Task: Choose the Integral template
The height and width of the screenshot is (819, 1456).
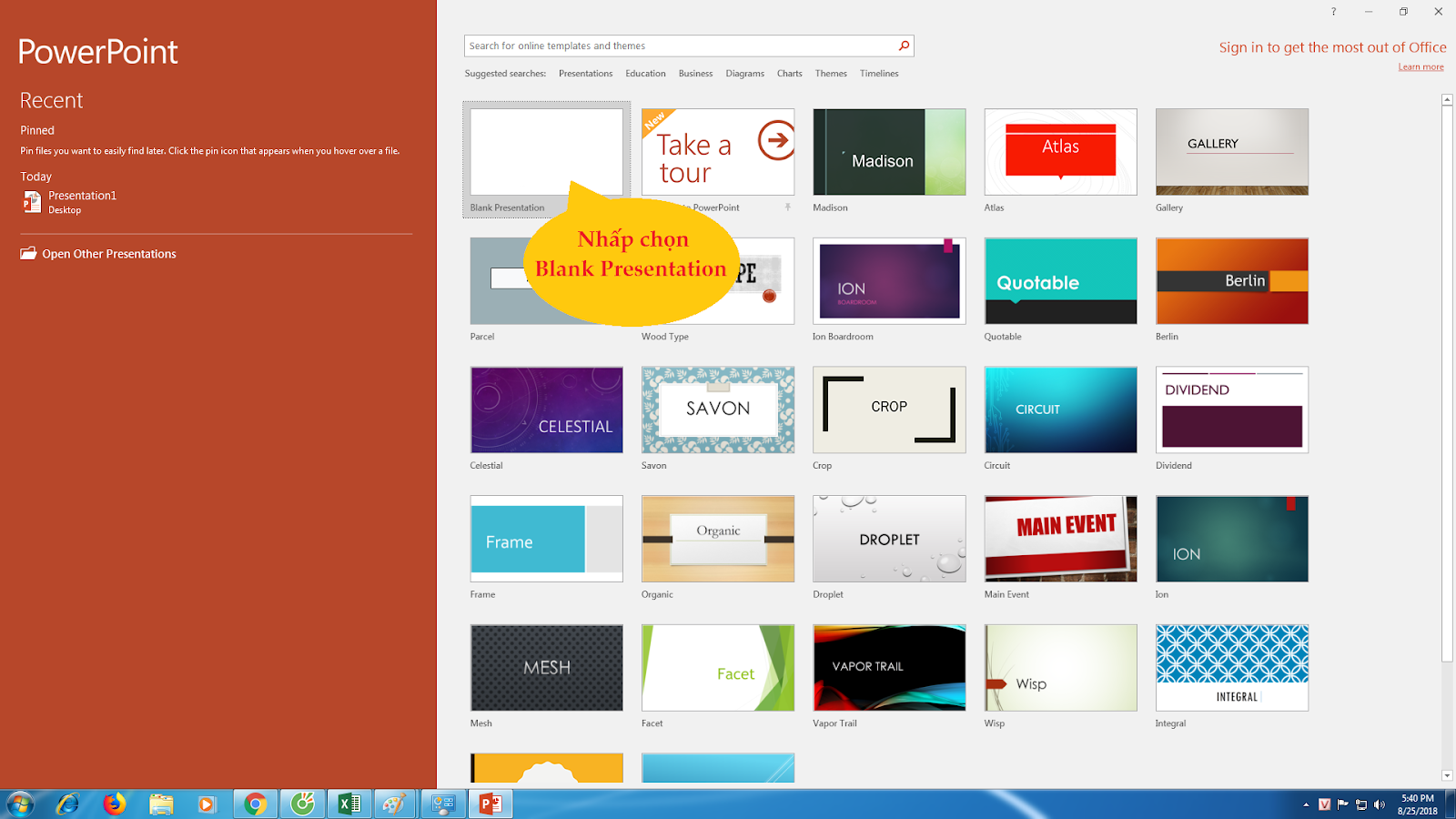Action: pos(1232,668)
